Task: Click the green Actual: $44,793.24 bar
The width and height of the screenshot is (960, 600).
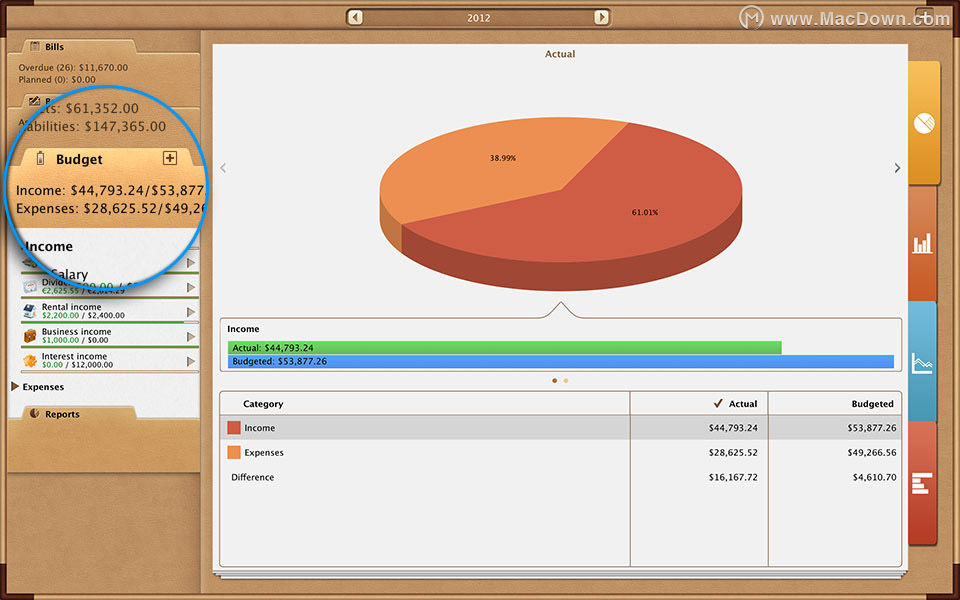Action: coord(504,348)
